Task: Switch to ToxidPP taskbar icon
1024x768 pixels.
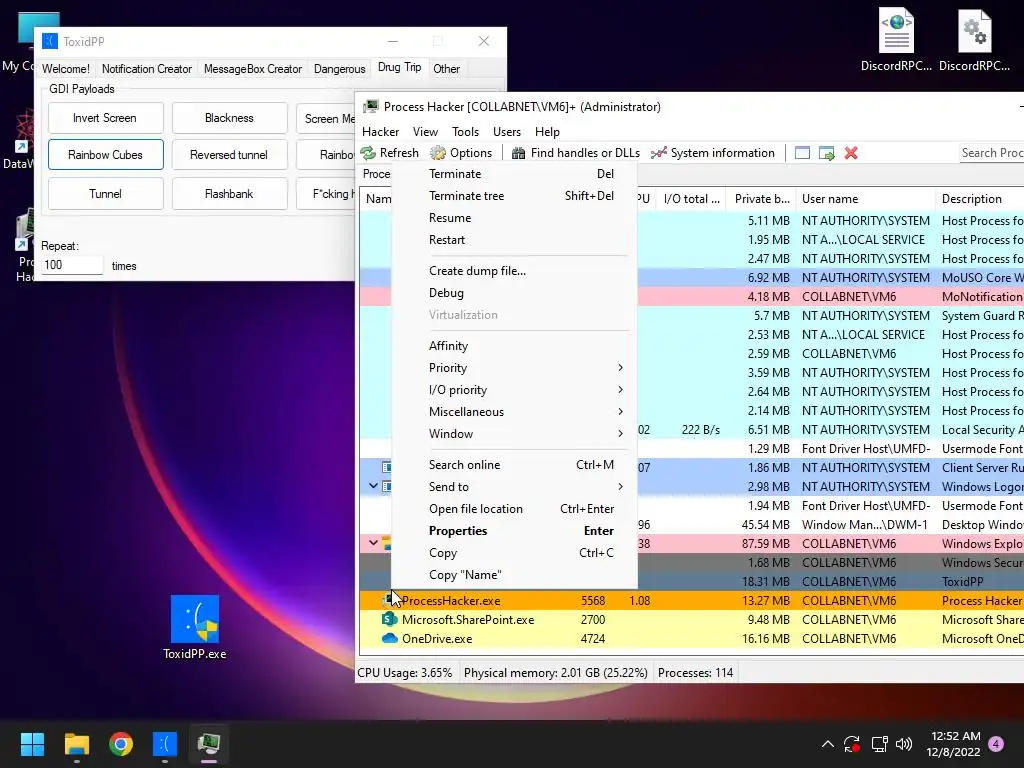Action: [165, 744]
